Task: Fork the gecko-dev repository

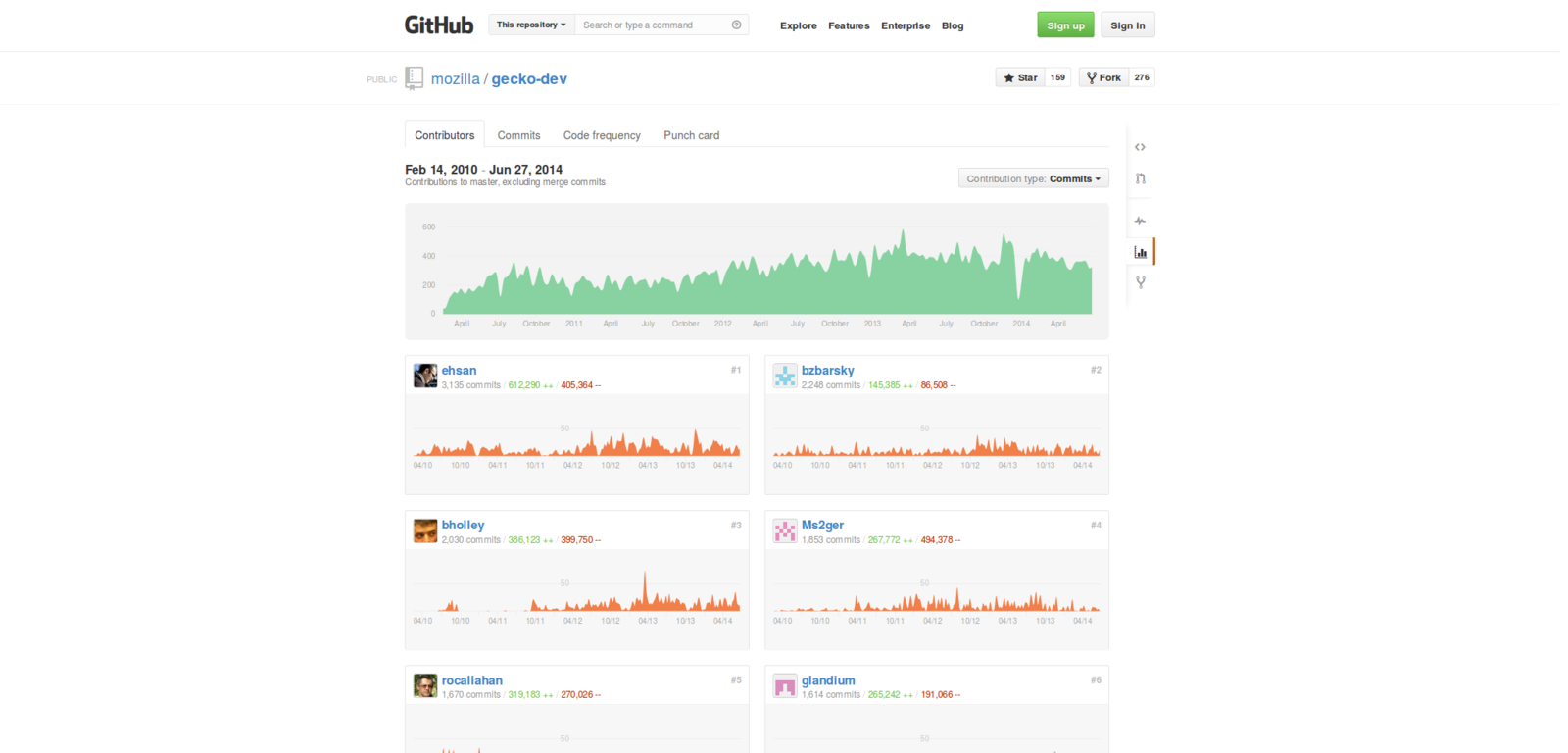Action: click(x=1103, y=77)
